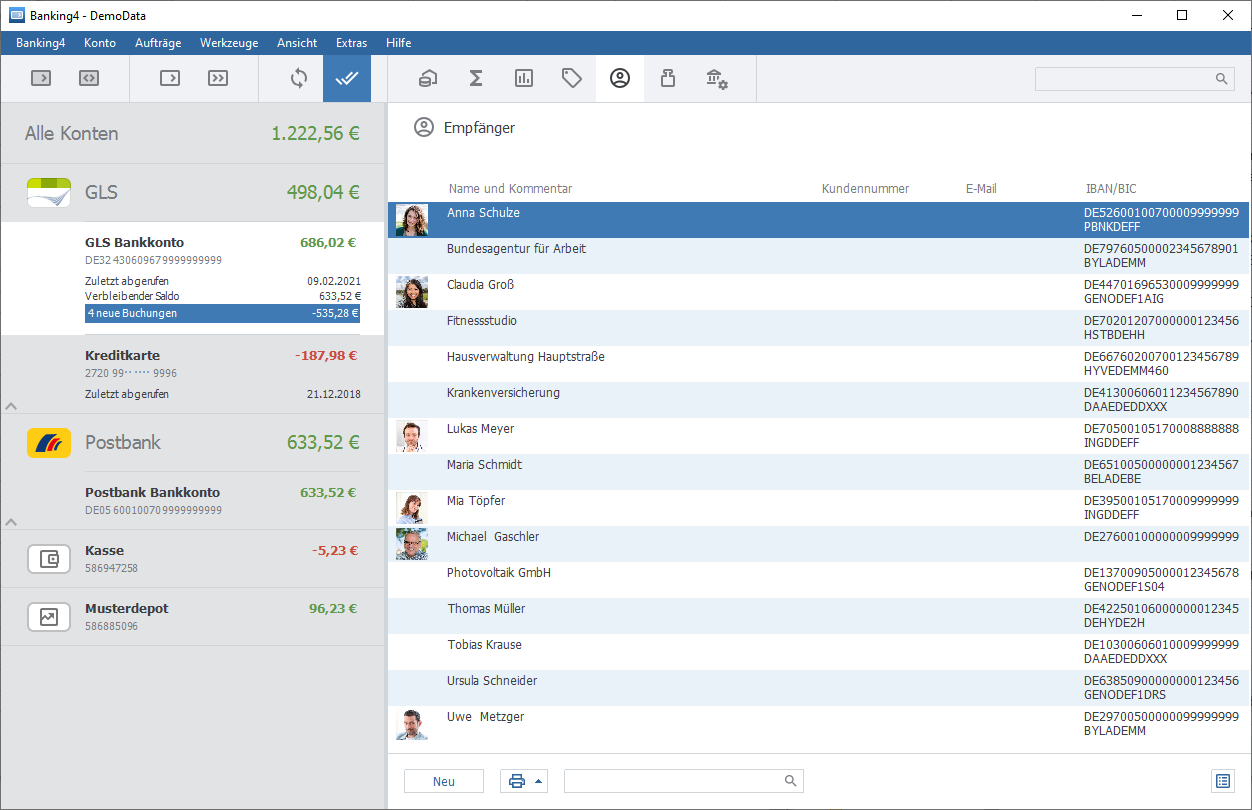Click the Empfänger header person icon
1252x810 pixels.
tap(424, 128)
